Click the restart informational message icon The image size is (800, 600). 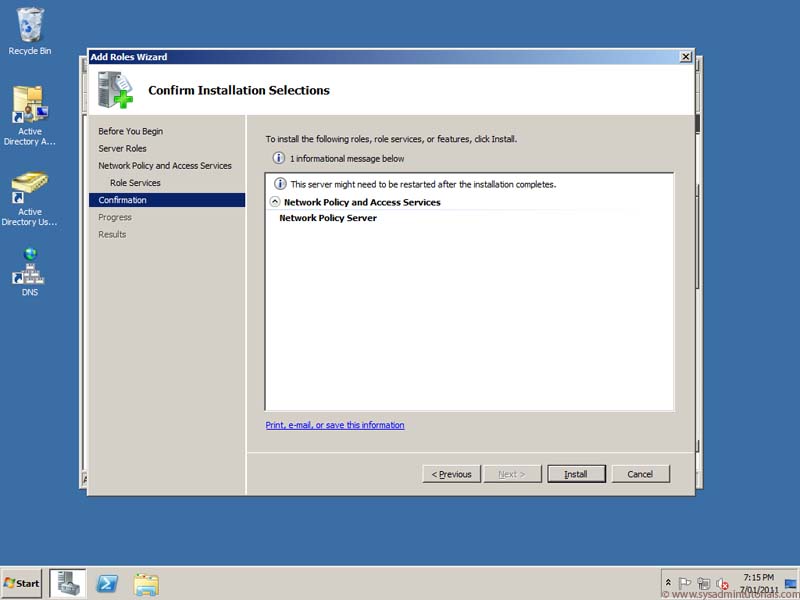[280, 184]
